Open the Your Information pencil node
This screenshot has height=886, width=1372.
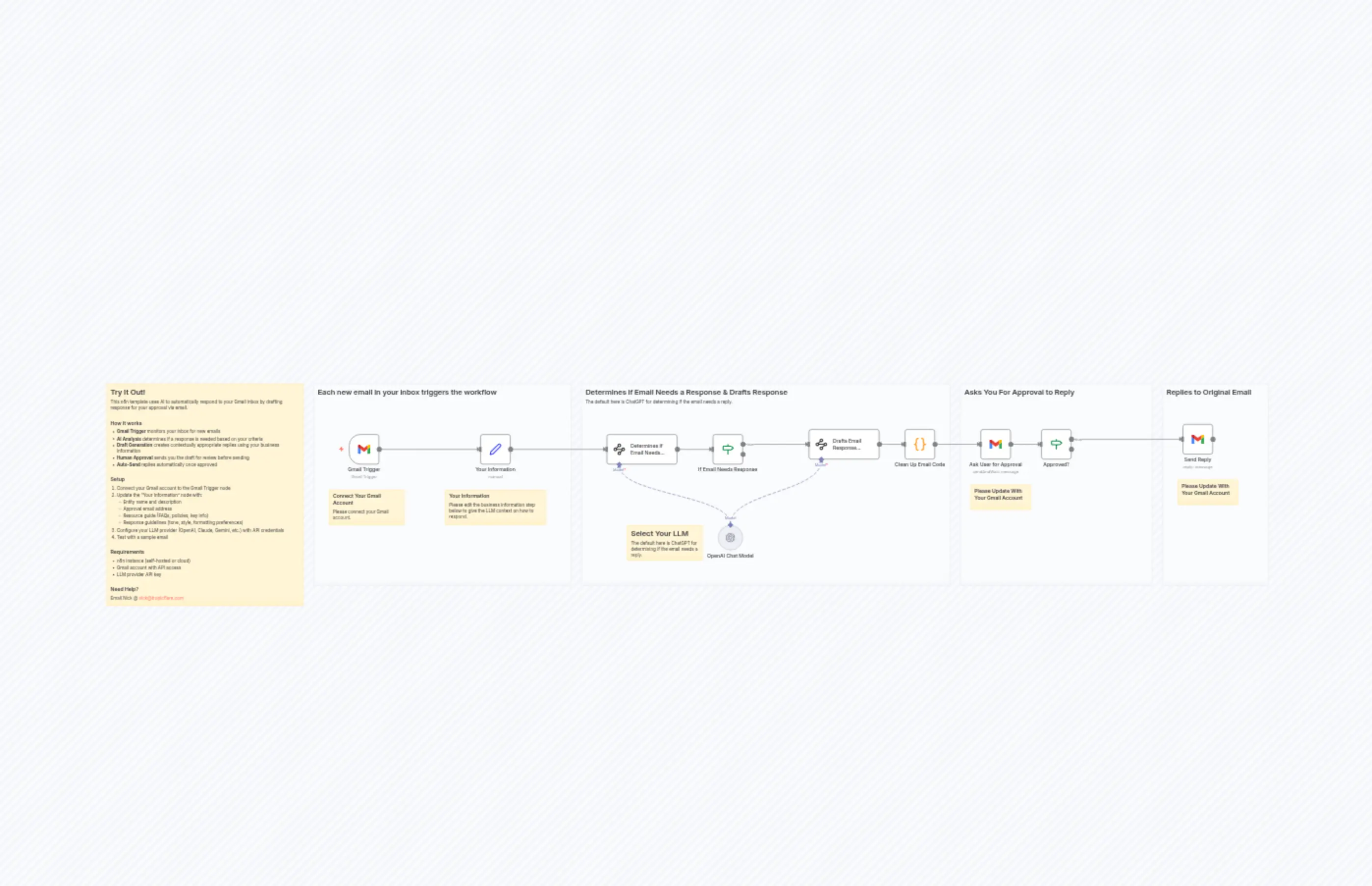pos(495,449)
